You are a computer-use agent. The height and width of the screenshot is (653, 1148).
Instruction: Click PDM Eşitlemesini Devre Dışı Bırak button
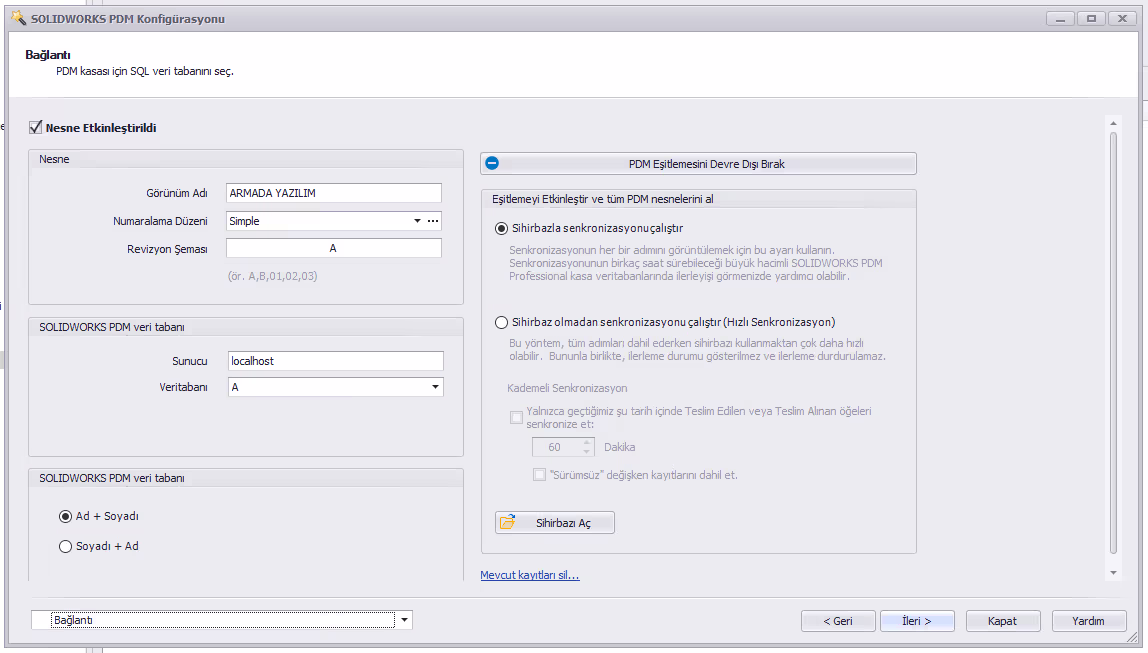(698, 163)
